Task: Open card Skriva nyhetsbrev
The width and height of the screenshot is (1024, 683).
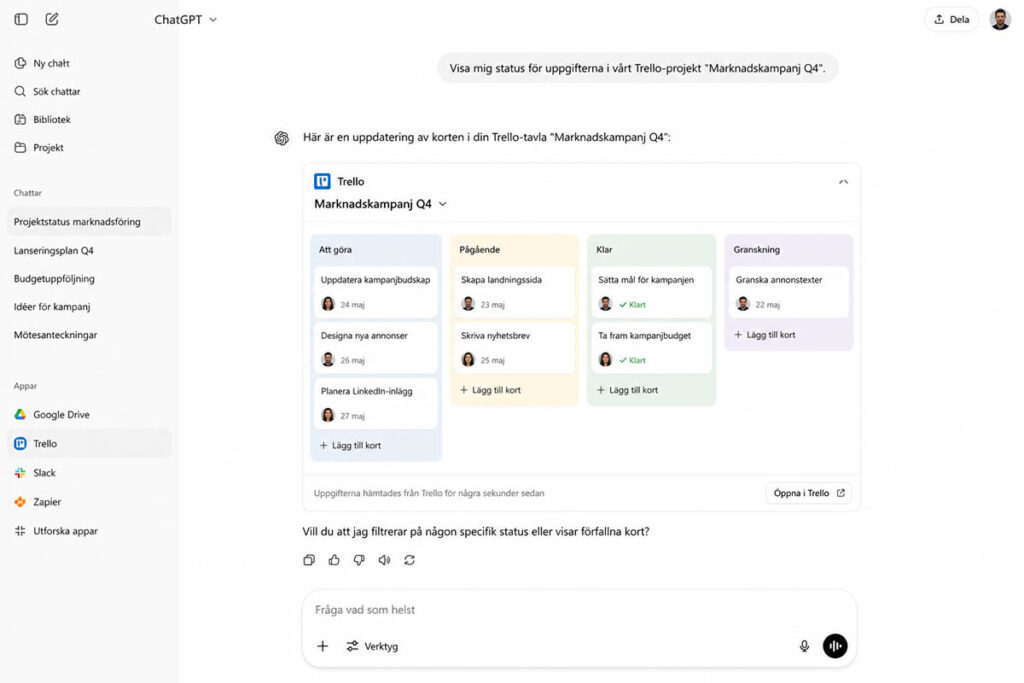Action: point(514,347)
